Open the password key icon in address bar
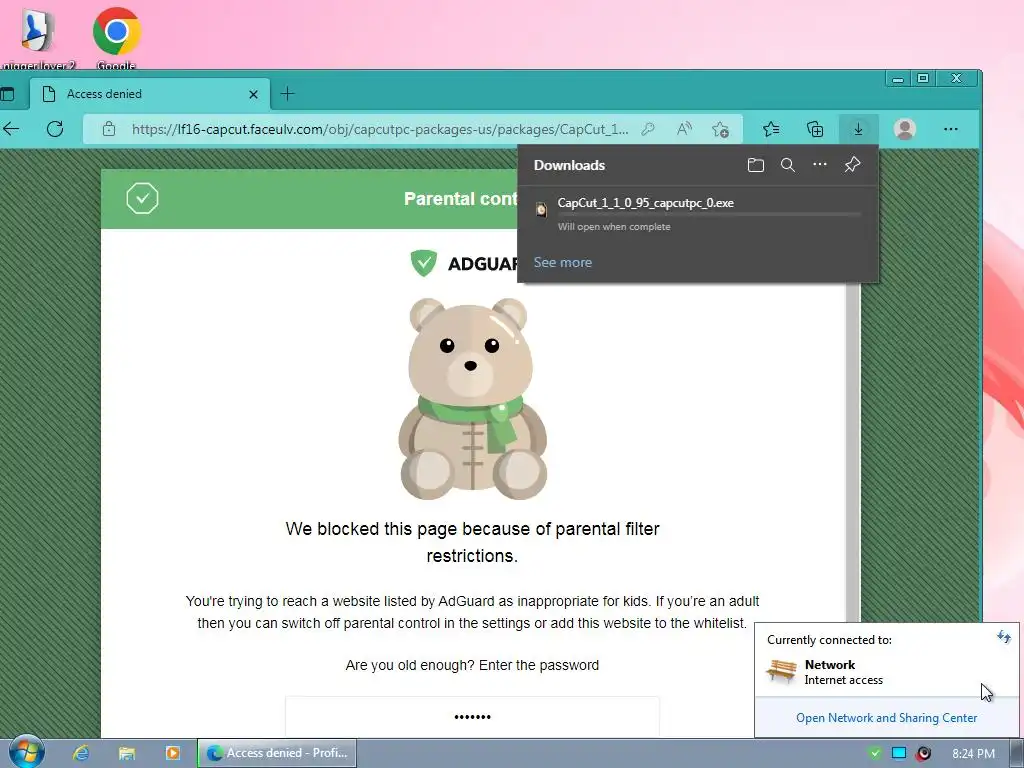 point(648,129)
